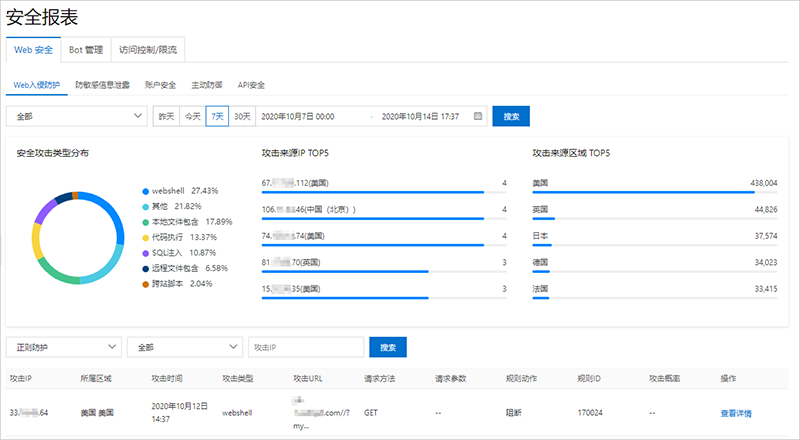
Task: Switch to the Bot 管理 tab
Action: 86,50
